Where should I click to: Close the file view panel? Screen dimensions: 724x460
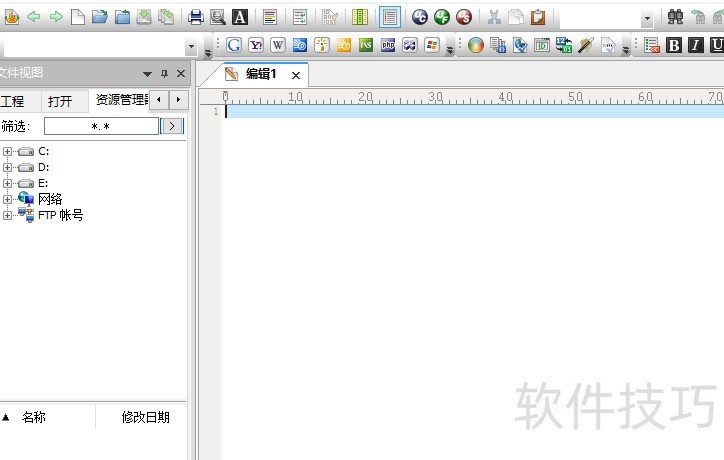[x=181, y=73]
